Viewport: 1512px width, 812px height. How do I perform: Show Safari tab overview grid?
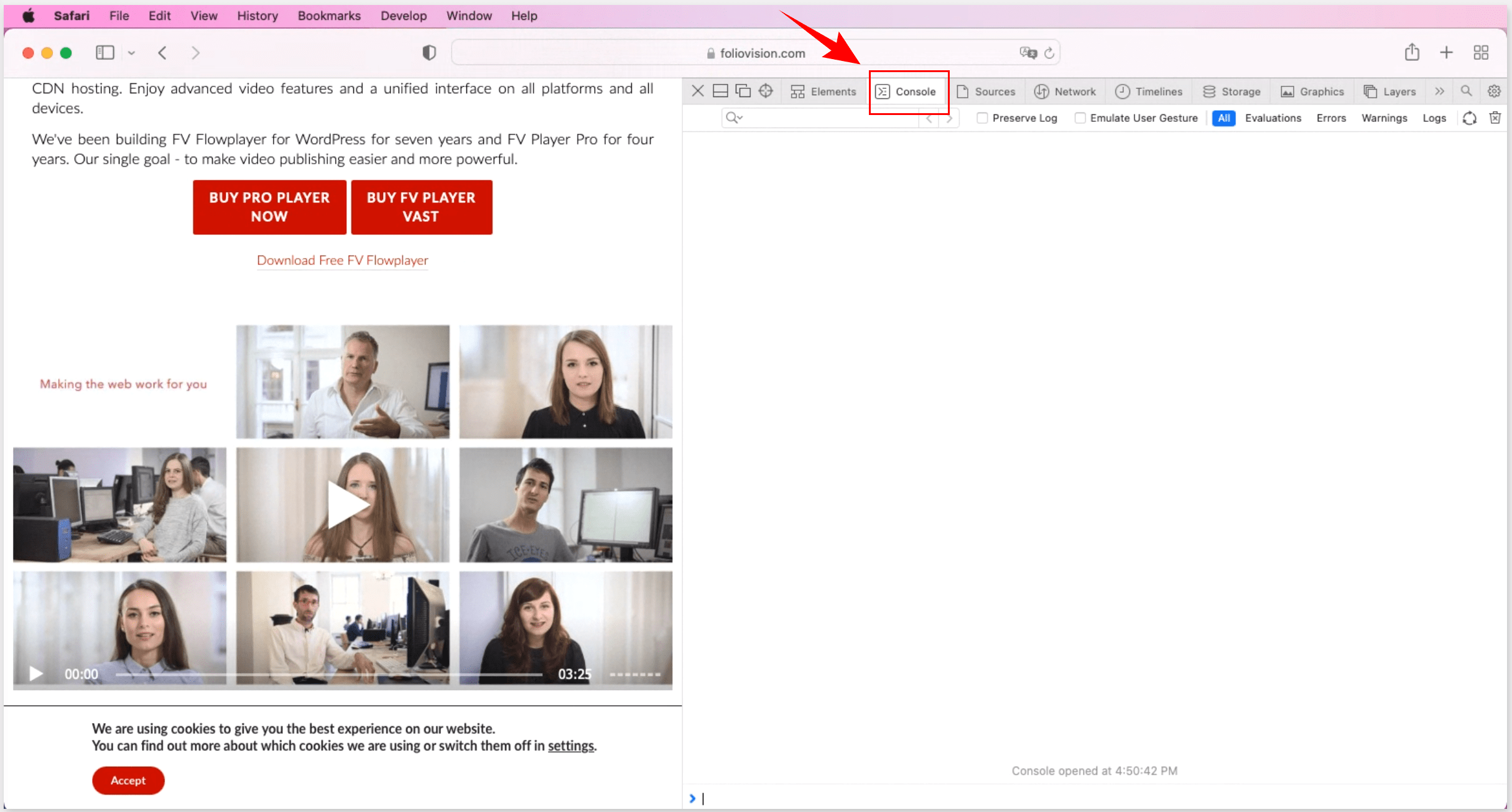pyautogui.click(x=1481, y=53)
